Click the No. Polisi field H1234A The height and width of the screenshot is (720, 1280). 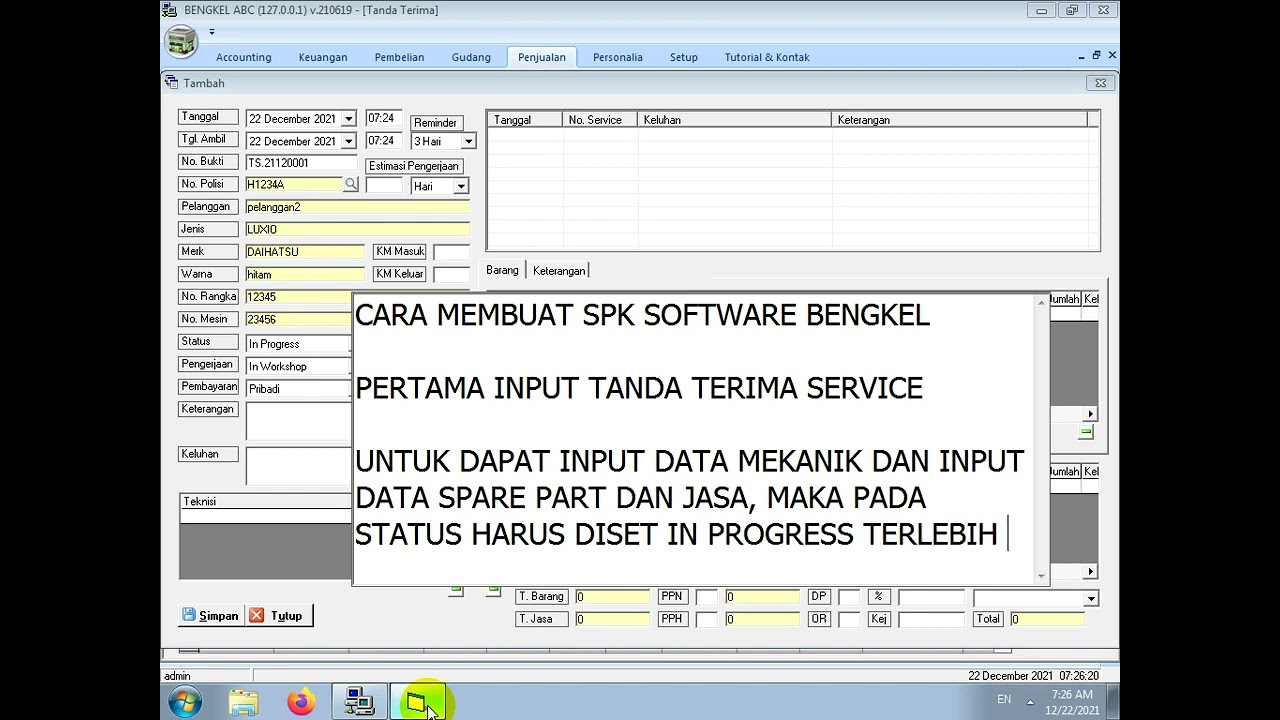click(x=294, y=184)
